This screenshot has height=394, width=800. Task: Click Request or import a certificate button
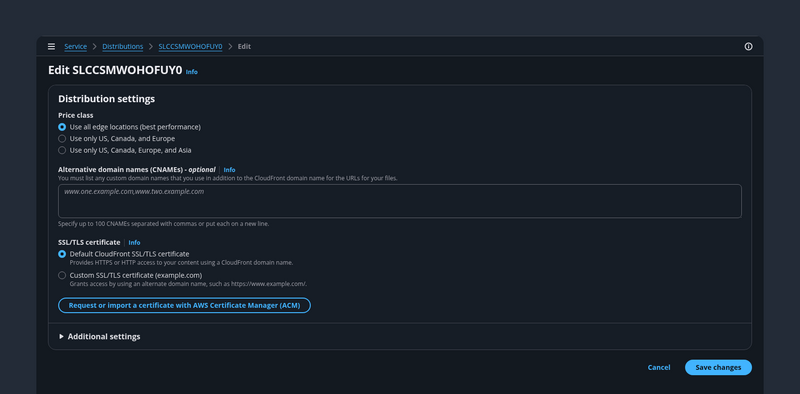click(184, 305)
